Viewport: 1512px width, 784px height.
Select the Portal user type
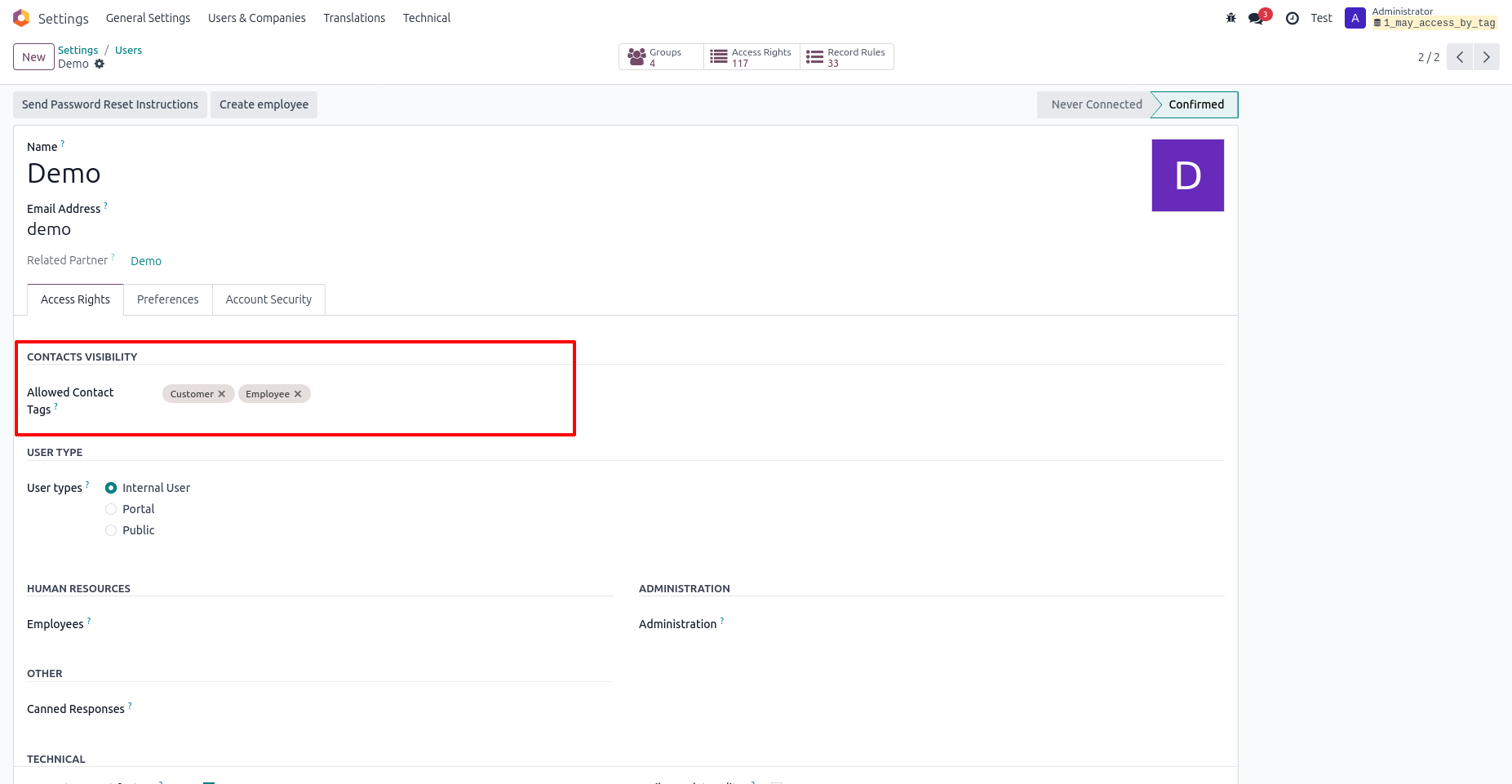click(111, 509)
